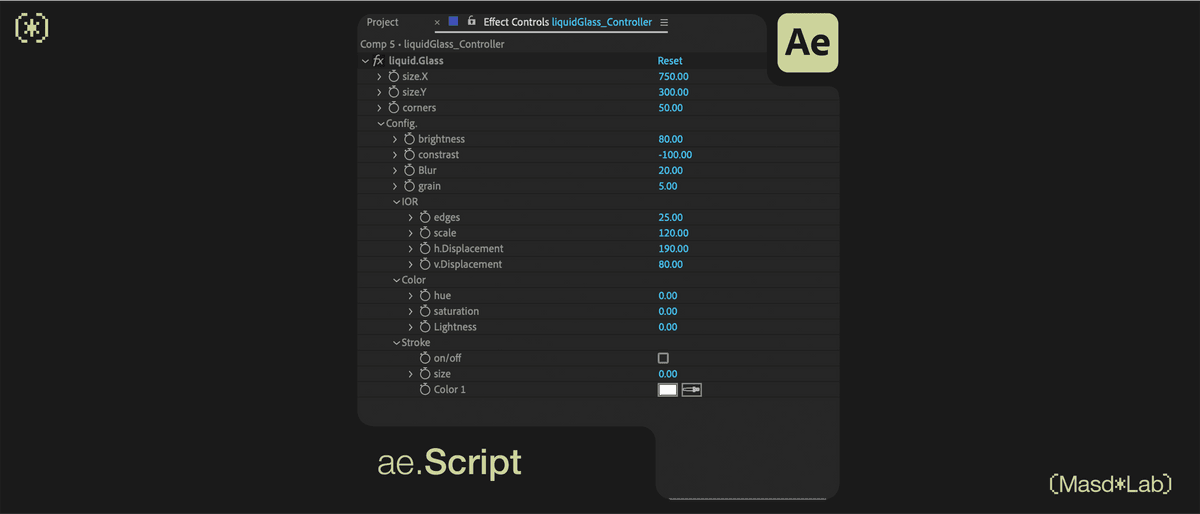Screen dimensions: 1200x514
Task: Click the h.Displacement stopwatch icon
Action: click(425, 249)
